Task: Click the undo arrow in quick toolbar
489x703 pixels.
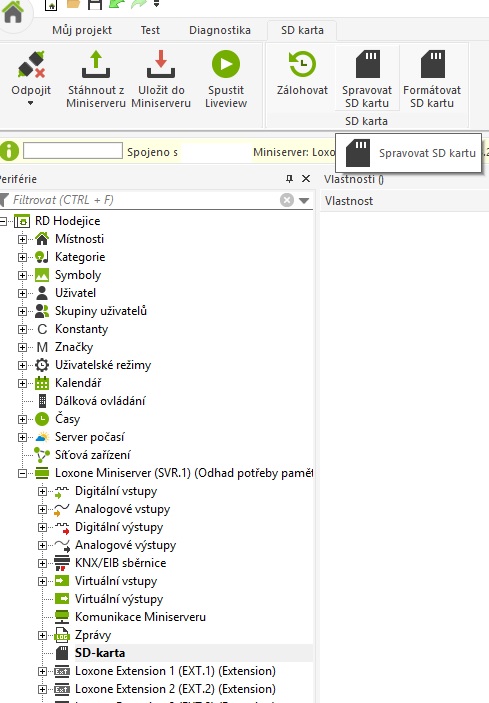Action: pos(117,4)
